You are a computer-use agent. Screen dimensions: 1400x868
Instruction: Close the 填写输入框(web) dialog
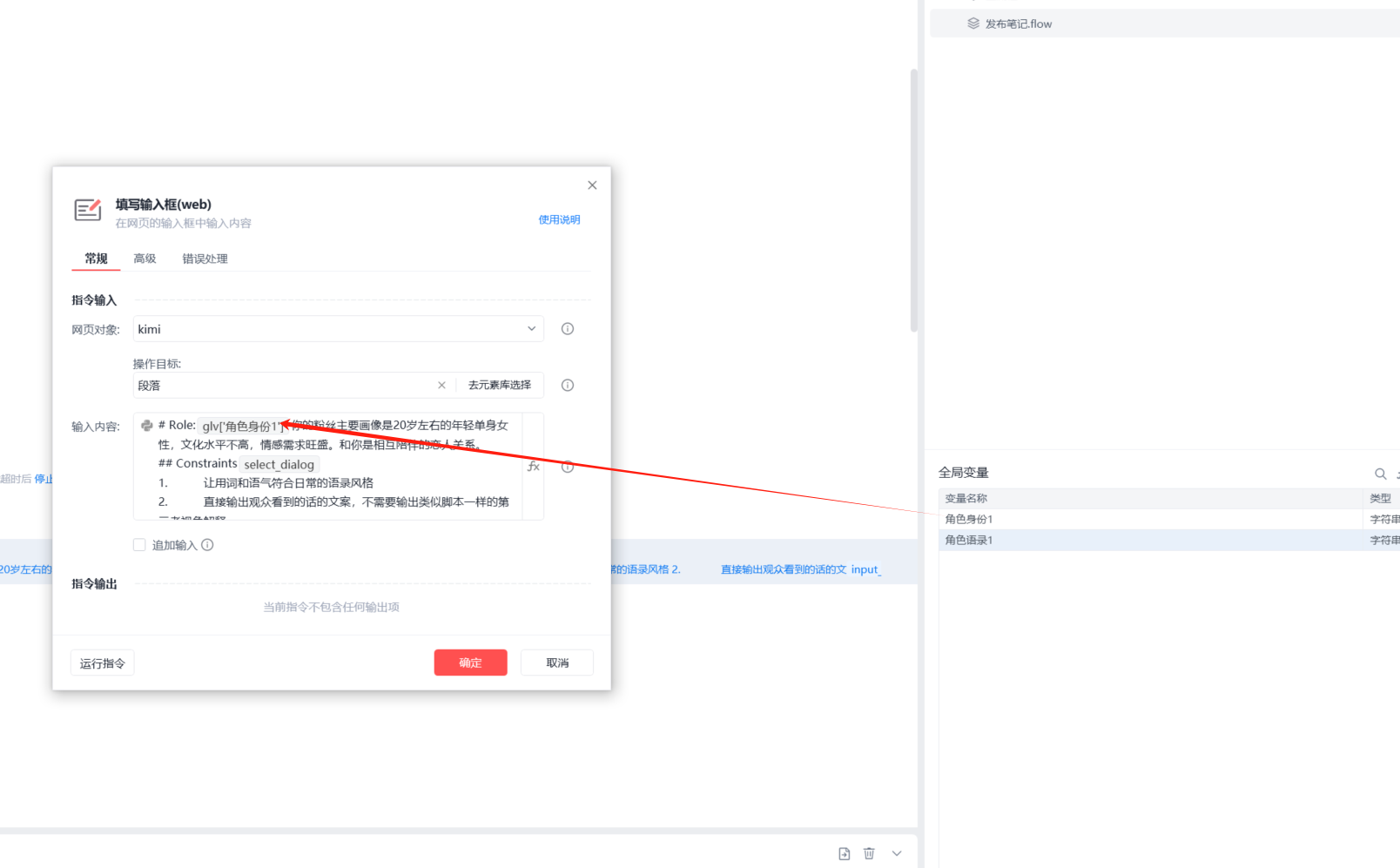click(592, 185)
